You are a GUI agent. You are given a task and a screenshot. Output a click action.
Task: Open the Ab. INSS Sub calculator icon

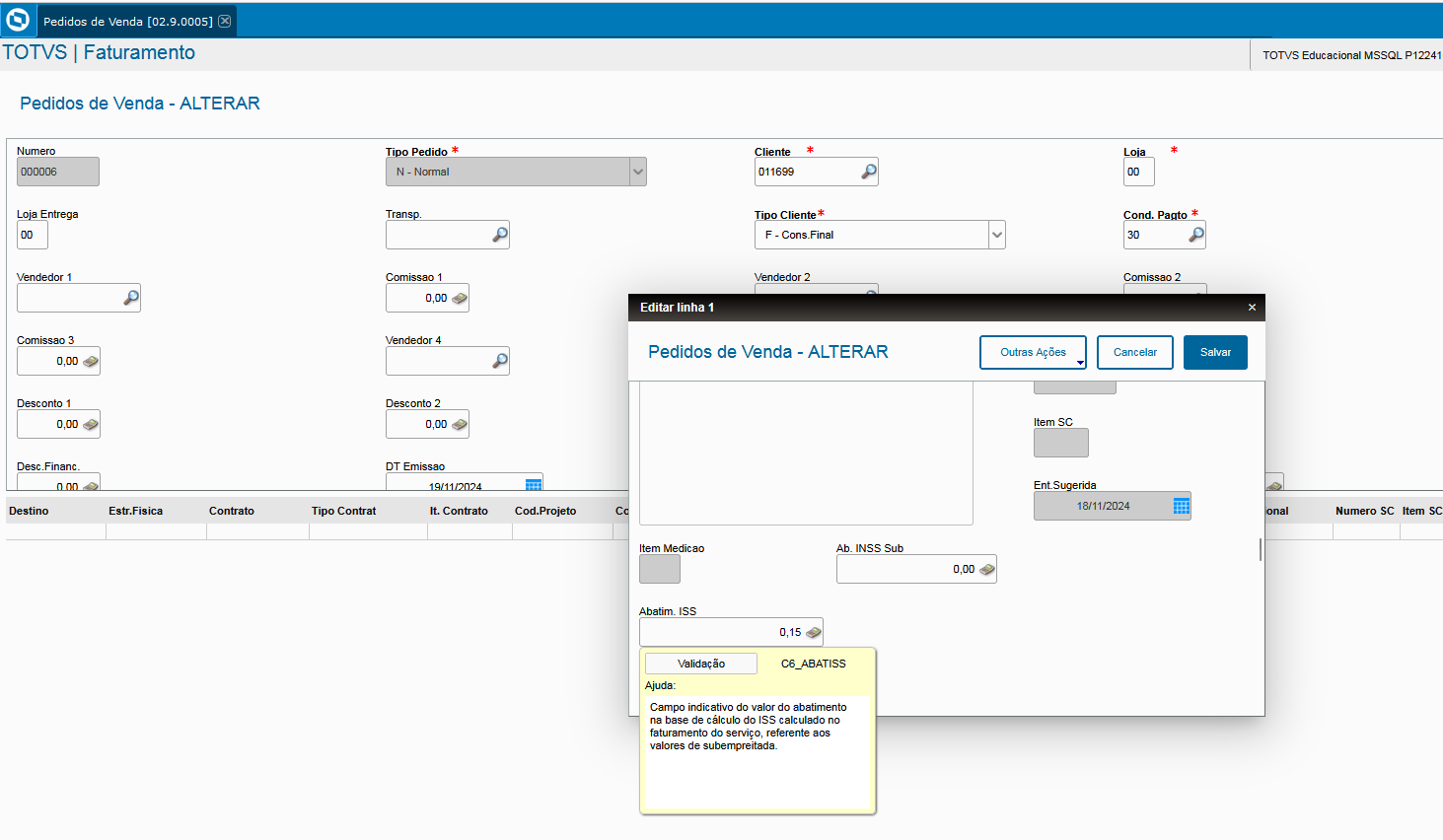click(x=986, y=569)
